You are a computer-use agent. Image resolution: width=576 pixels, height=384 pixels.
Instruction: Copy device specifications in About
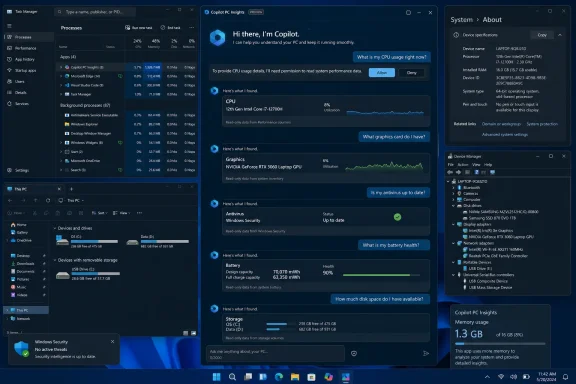[x=542, y=35]
